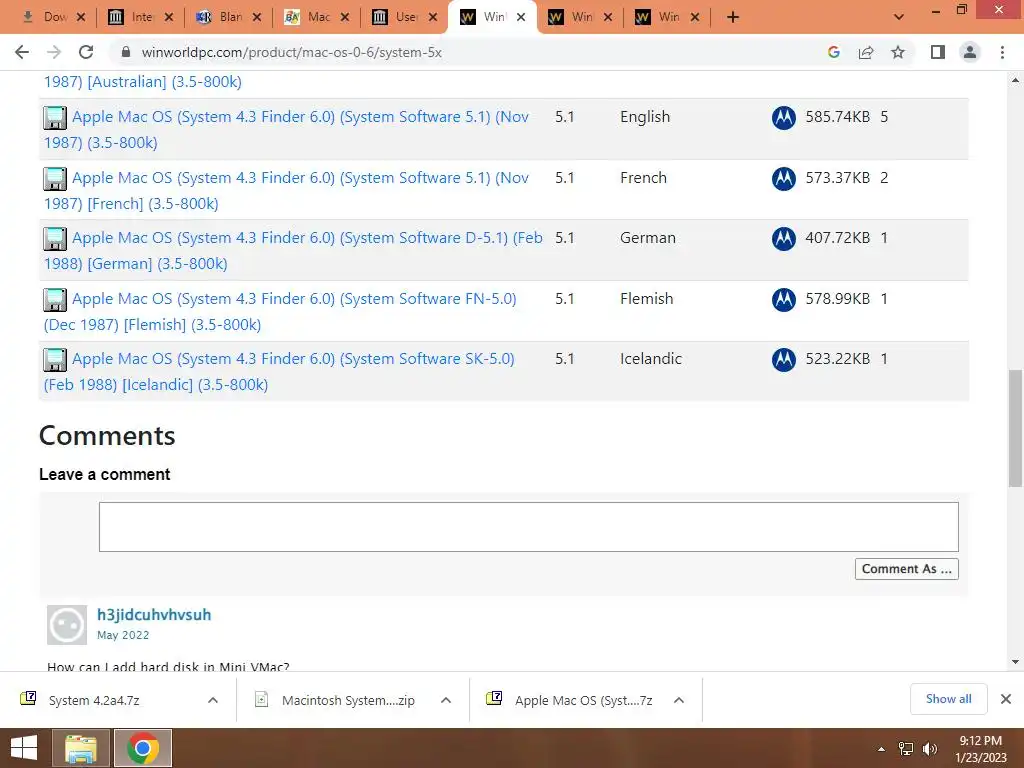Screen dimensions: 1024x768
Task: Click floppy icon of German row
Action: click(55, 238)
